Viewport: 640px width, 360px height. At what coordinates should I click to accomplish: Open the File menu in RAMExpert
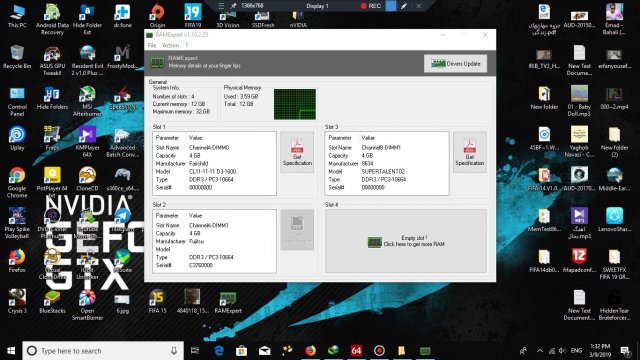pyautogui.click(x=151, y=45)
